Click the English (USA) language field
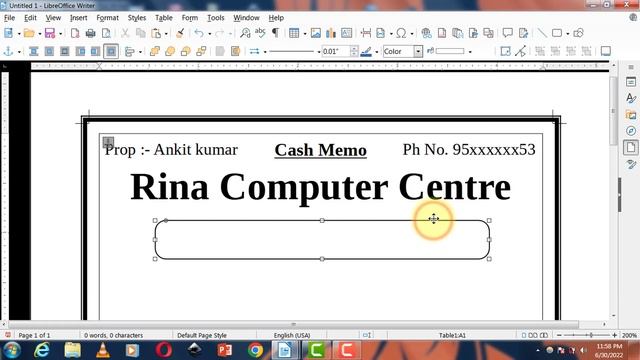Screen dimensions: 640x360 coord(292,335)
